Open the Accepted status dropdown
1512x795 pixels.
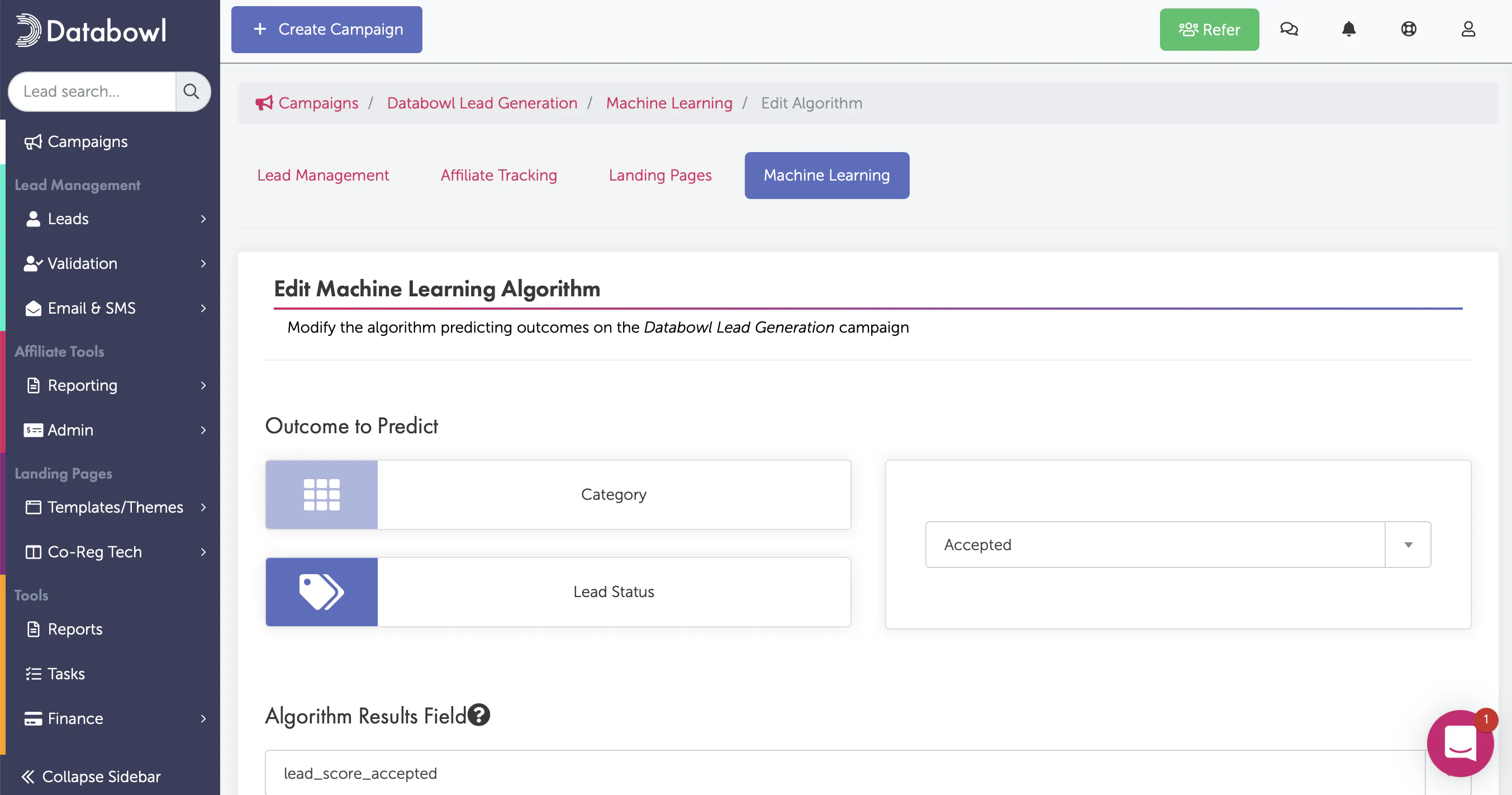(x=1178, y=545)
